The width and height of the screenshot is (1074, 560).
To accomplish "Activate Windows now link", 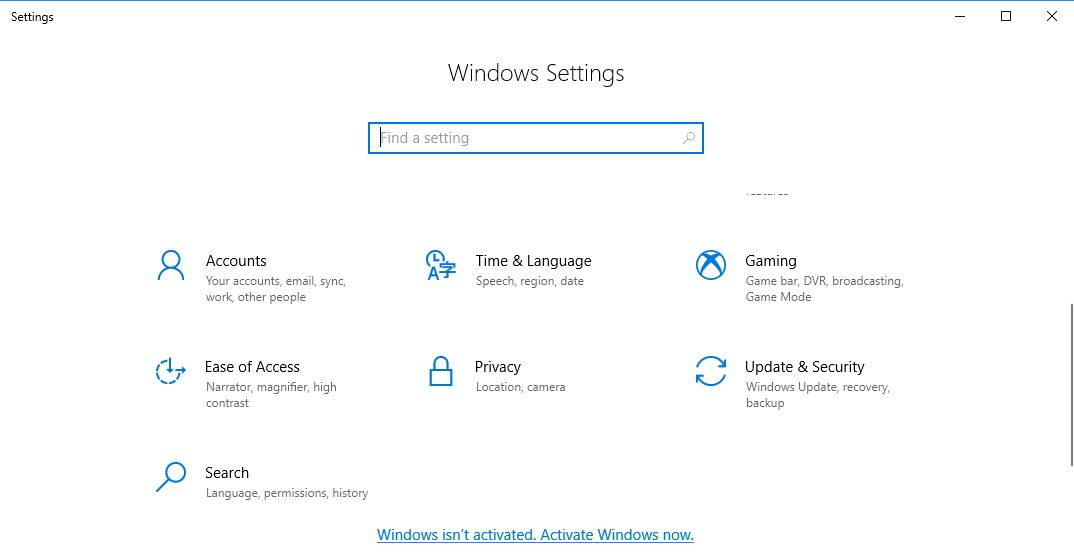I will 535,535.
